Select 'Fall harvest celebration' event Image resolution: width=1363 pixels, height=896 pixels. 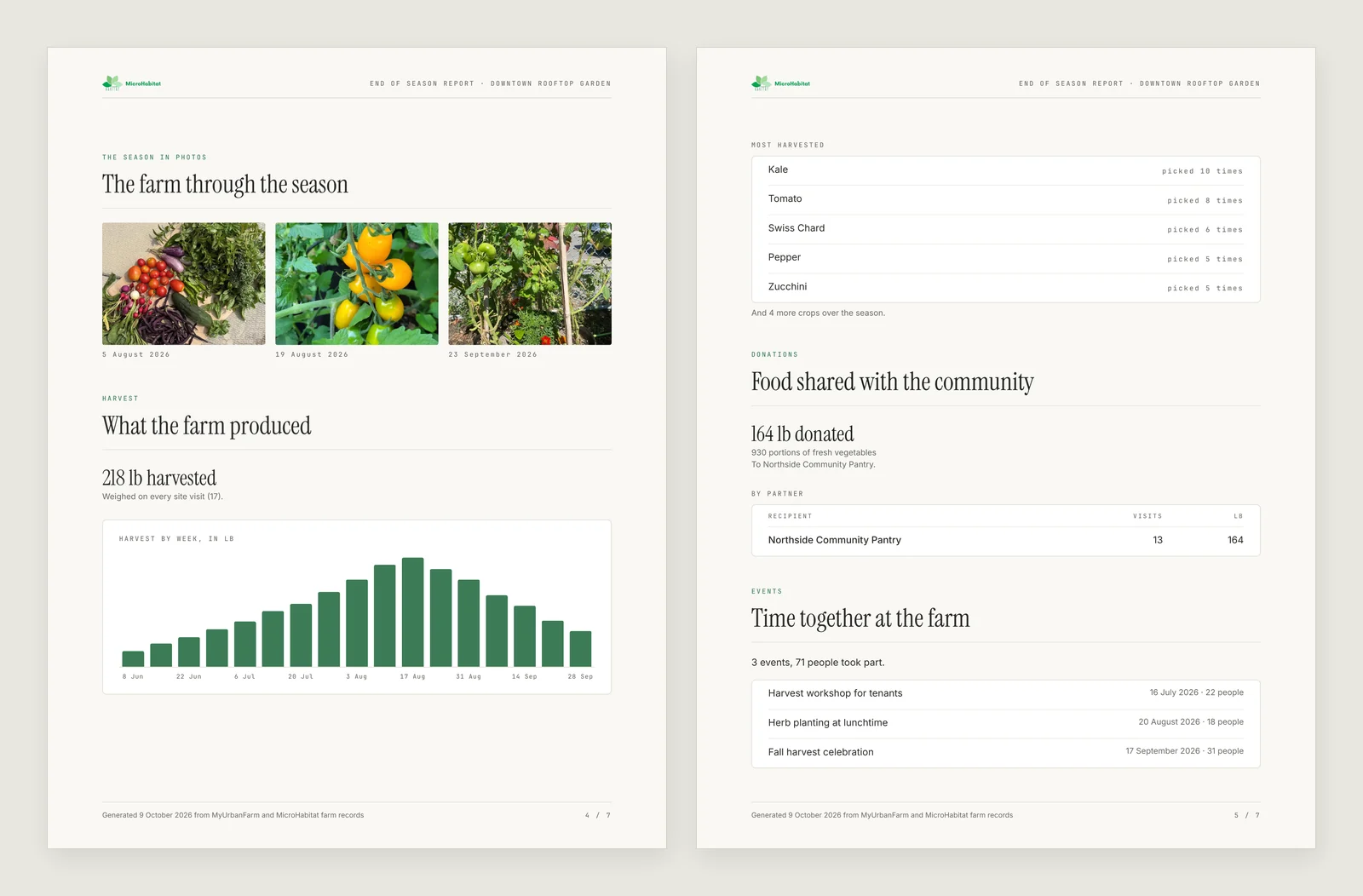point(1005,752)
